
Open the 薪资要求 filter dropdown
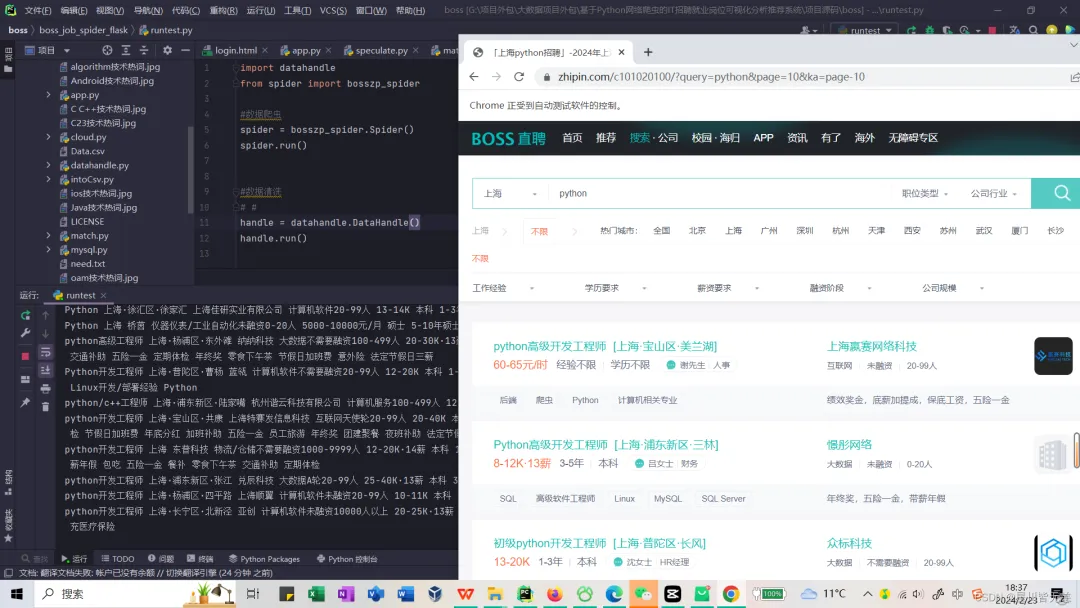point(728,288)
